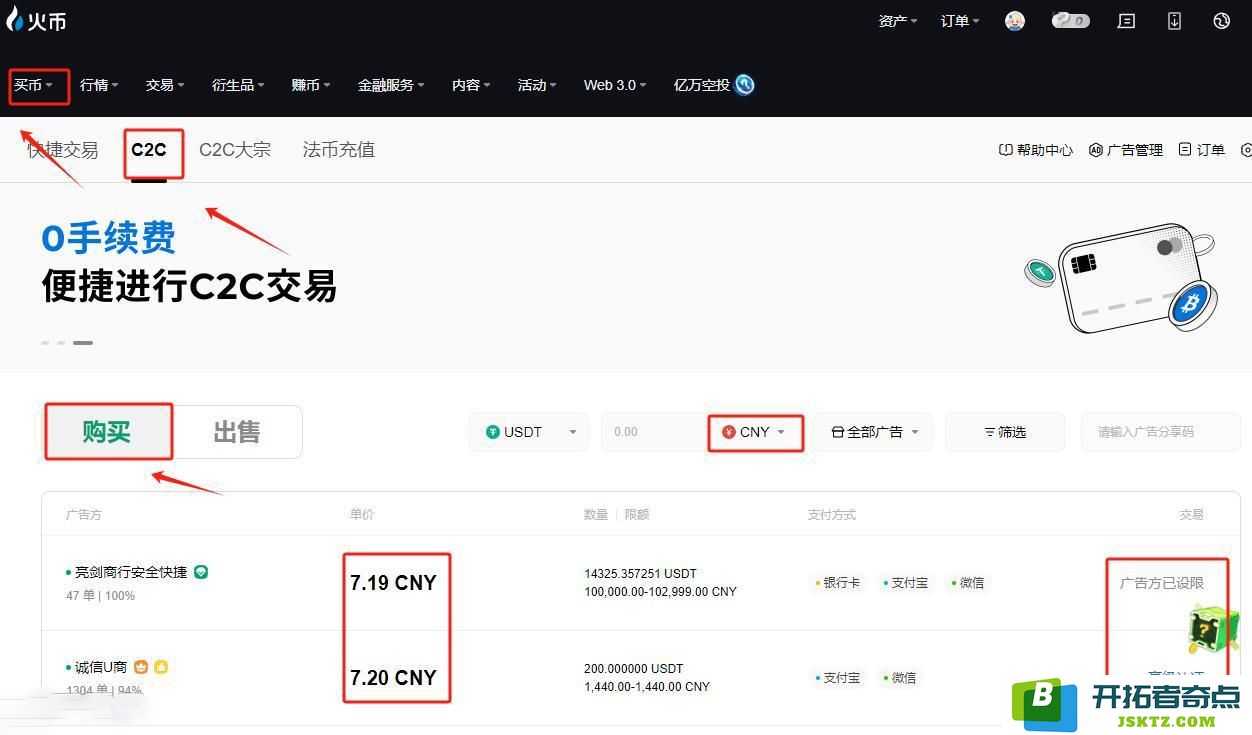Click the app download phone icon
This screenshot has height=735, width=1252.
tap(1175, 20)
